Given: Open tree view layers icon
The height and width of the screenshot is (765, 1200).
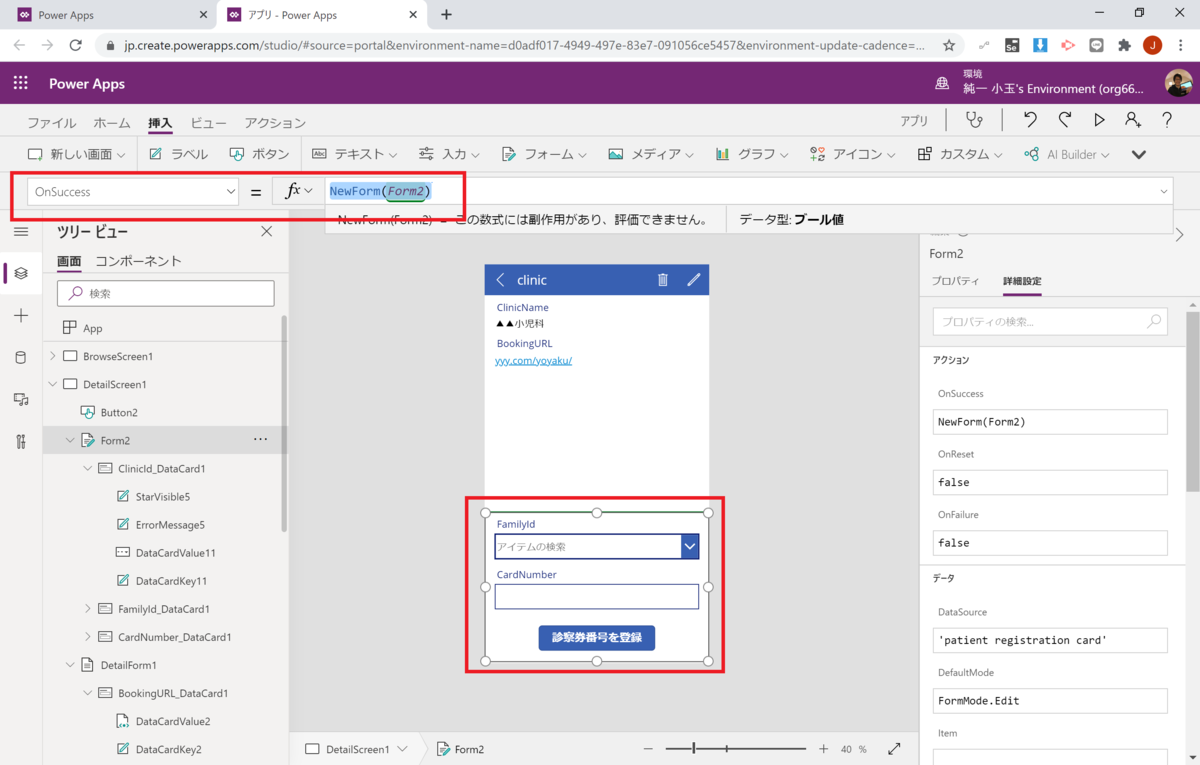Looking at the screenshot, I should (21, 273).
